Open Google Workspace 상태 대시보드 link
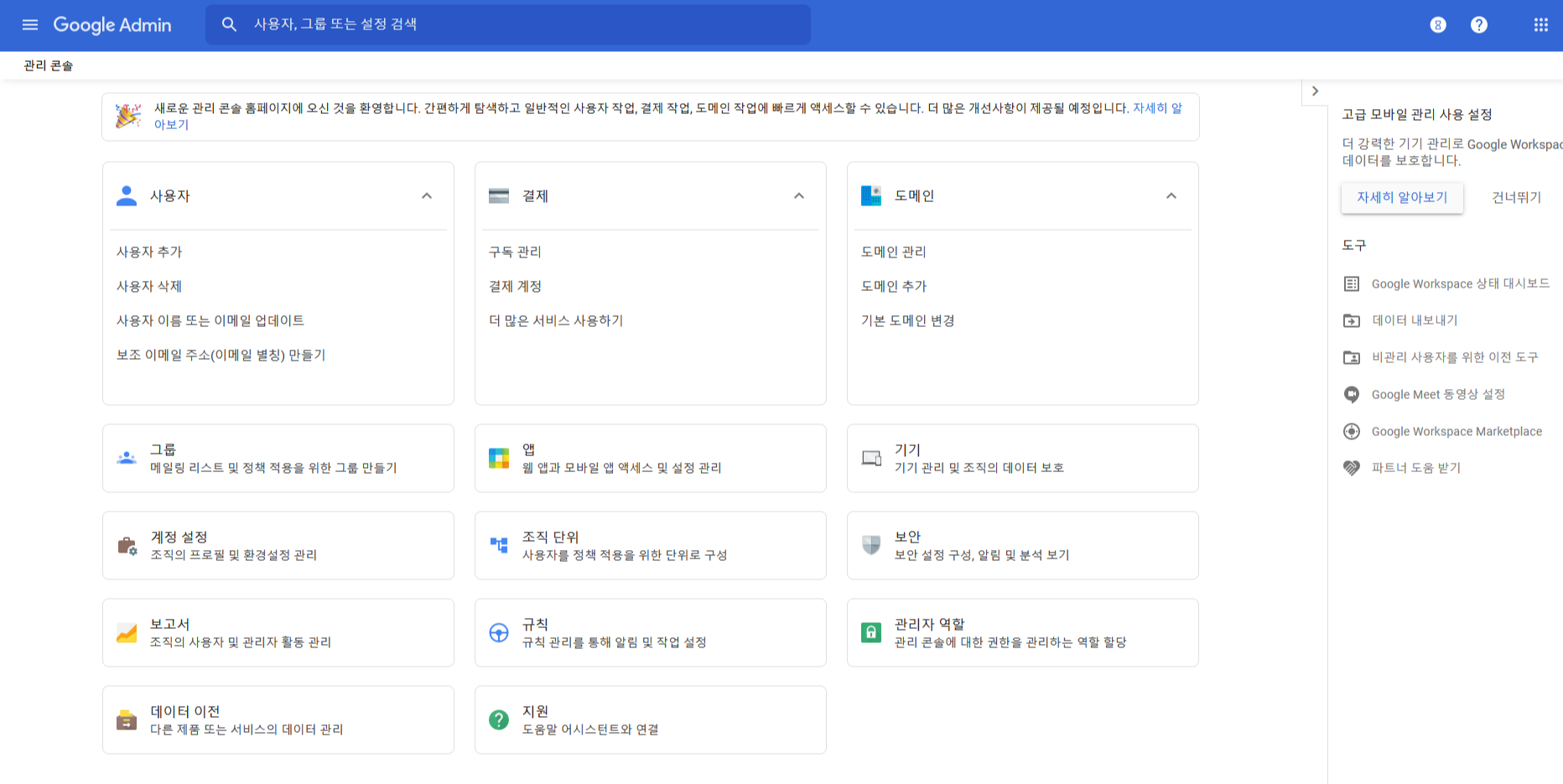Image resolution: width=1563 pixels, height=784 pixels. pos(1461,283)
